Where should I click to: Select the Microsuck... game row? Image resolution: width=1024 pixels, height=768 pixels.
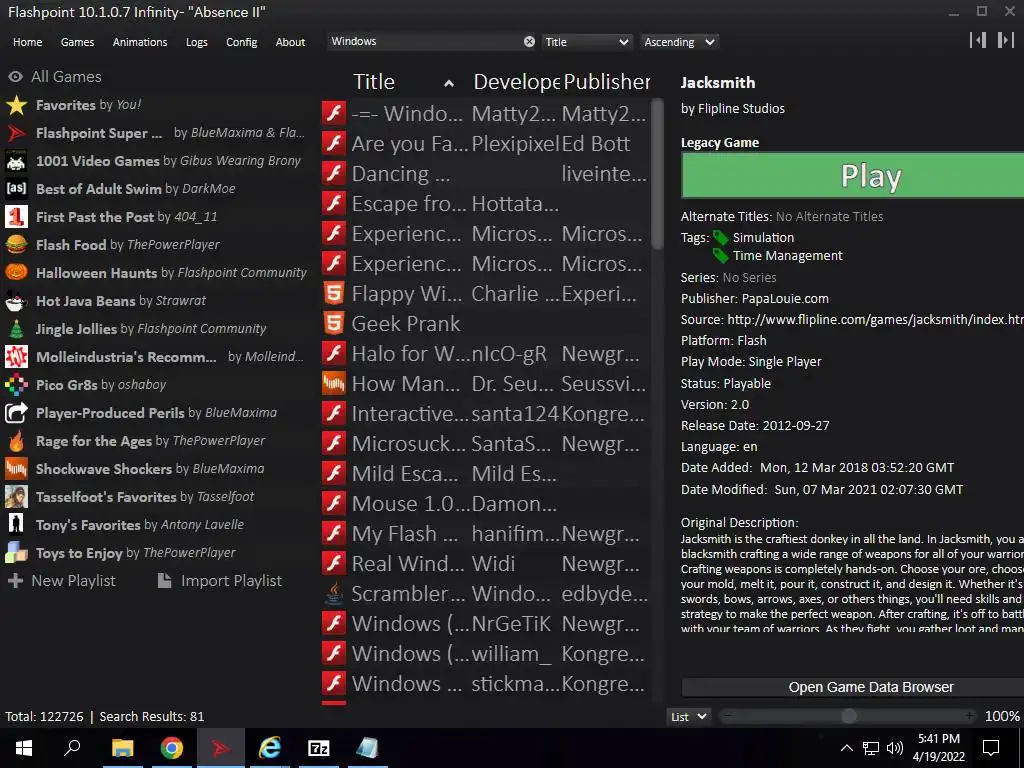485,444
